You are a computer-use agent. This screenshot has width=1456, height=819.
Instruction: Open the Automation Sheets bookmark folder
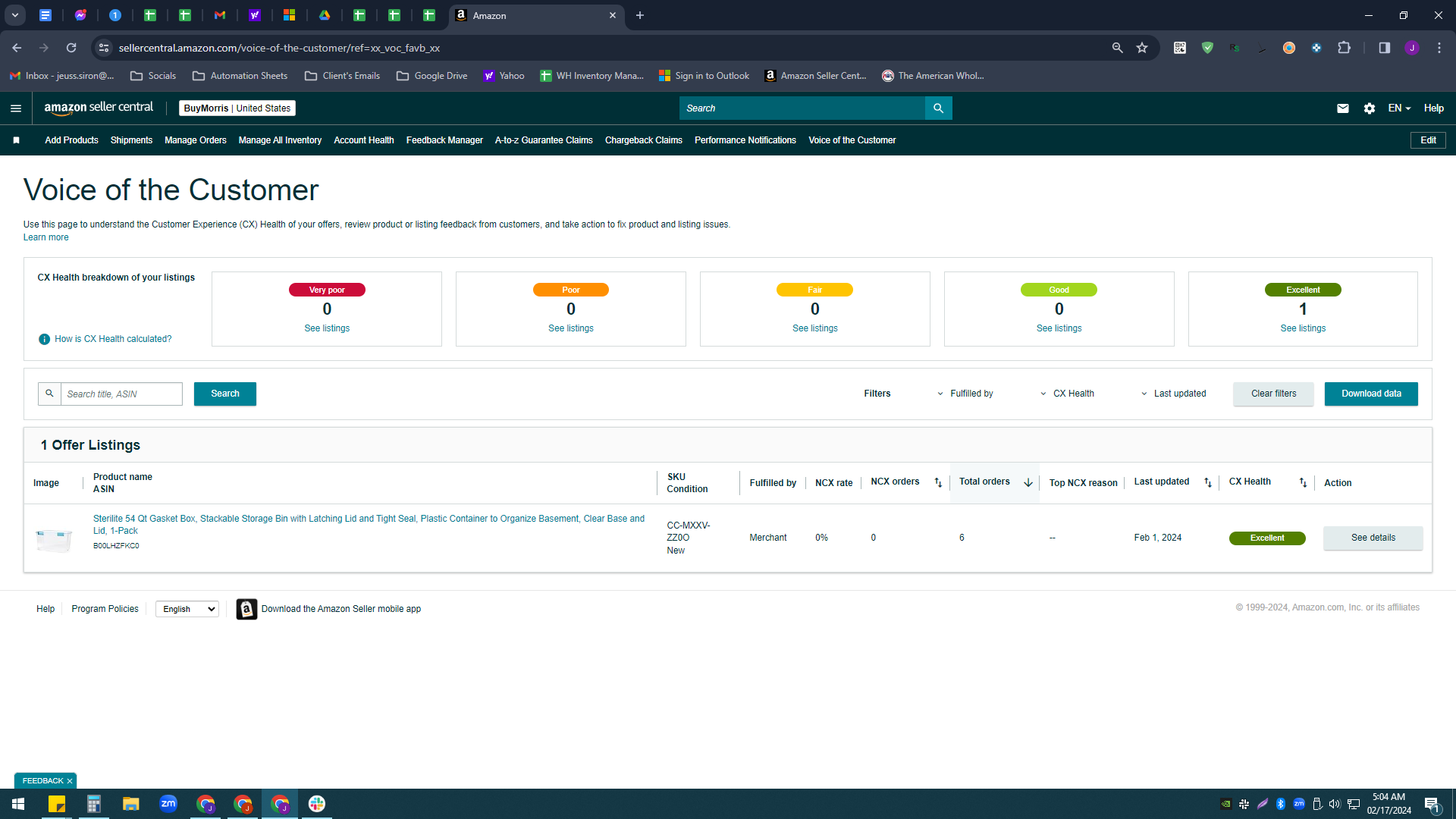[240, 76]
